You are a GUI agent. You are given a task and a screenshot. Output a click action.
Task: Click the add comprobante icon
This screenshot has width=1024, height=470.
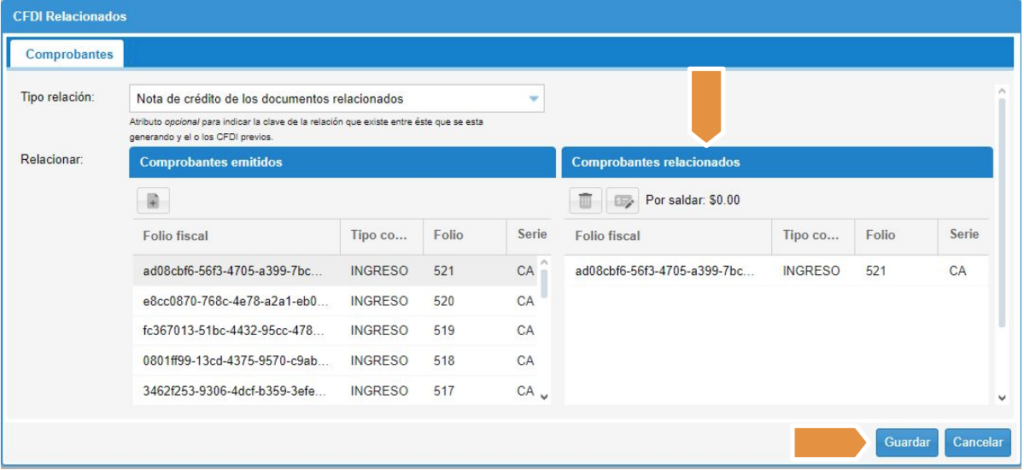point(153,200)
